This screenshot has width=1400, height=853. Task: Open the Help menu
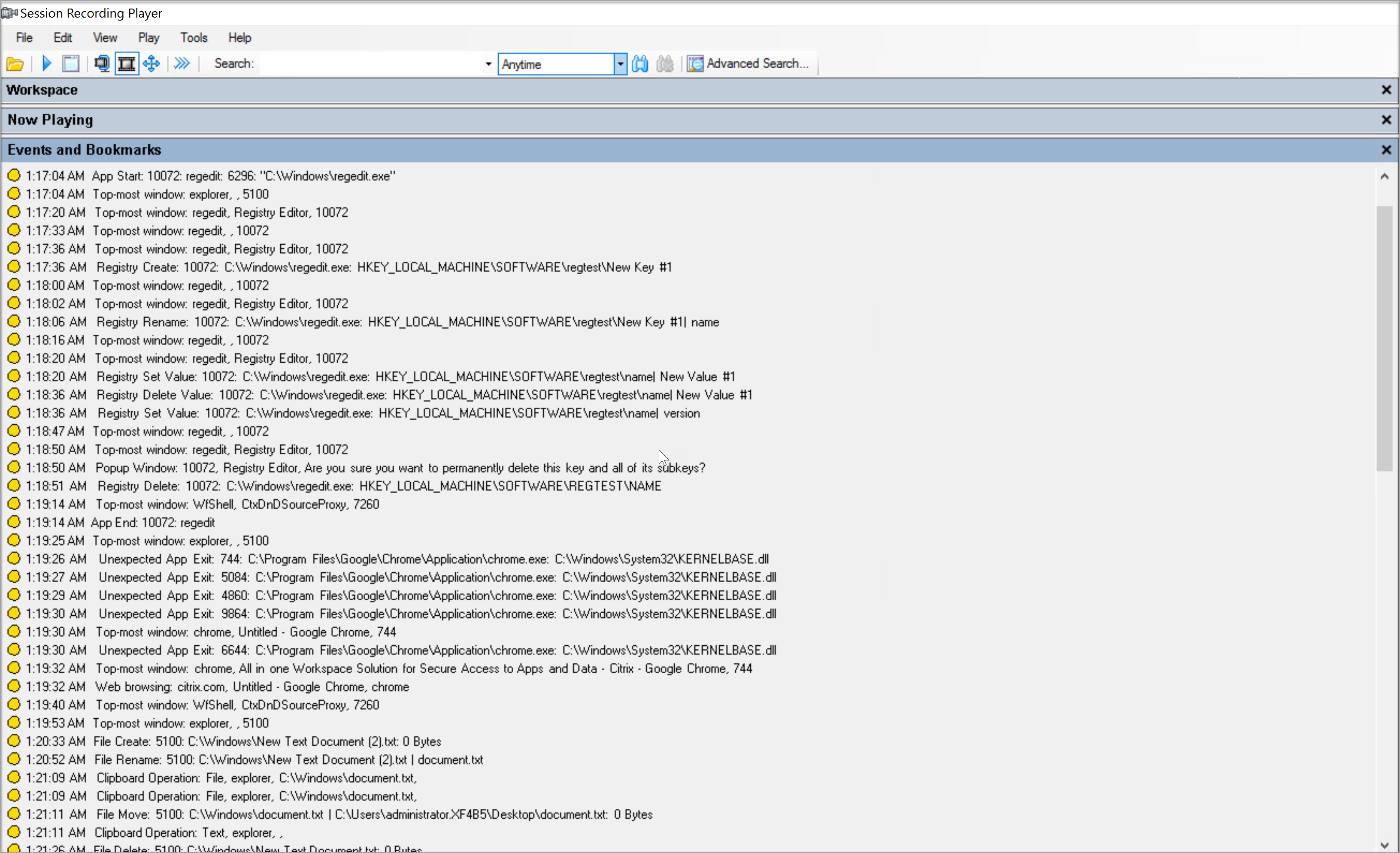(239, 37)
